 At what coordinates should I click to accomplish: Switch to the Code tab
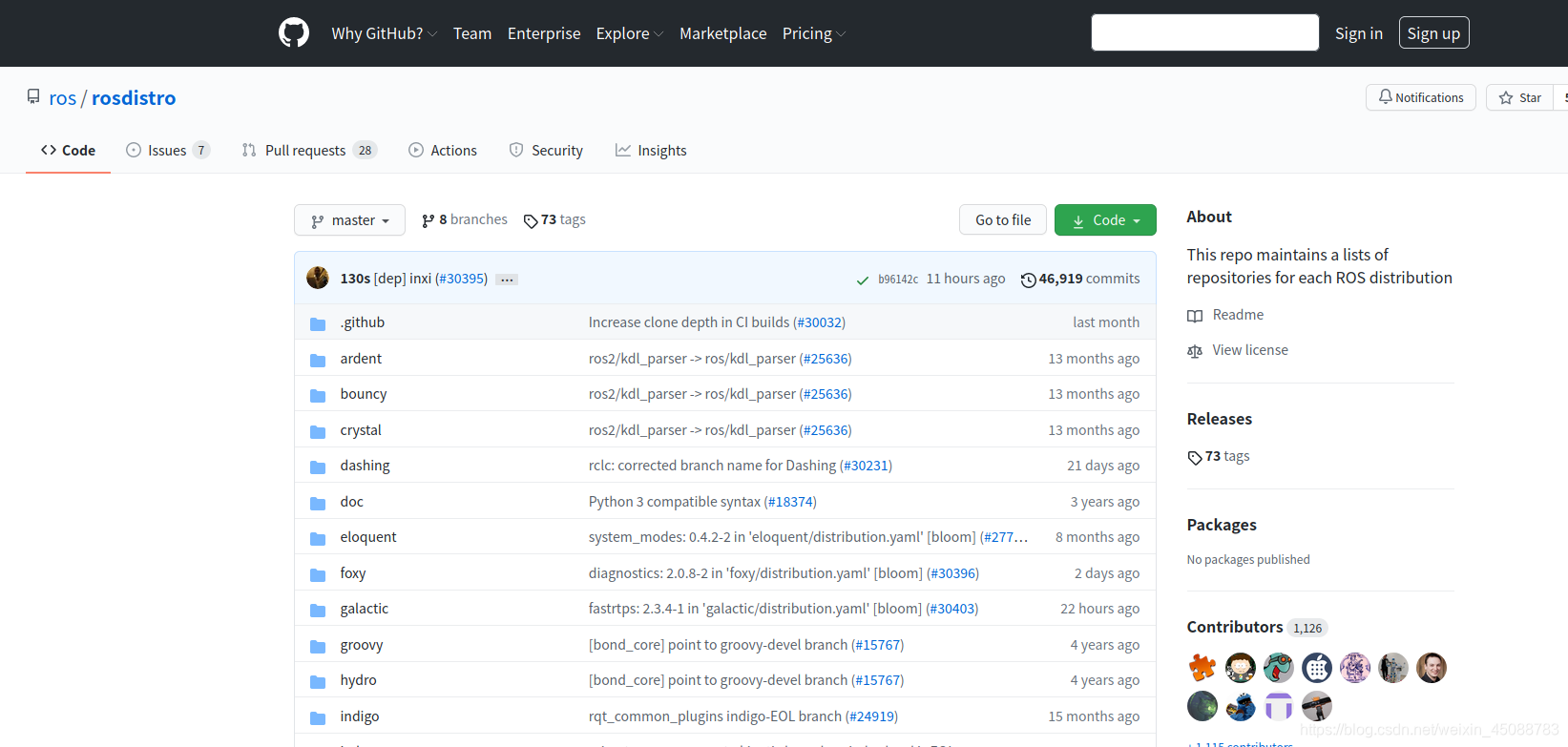68,151
